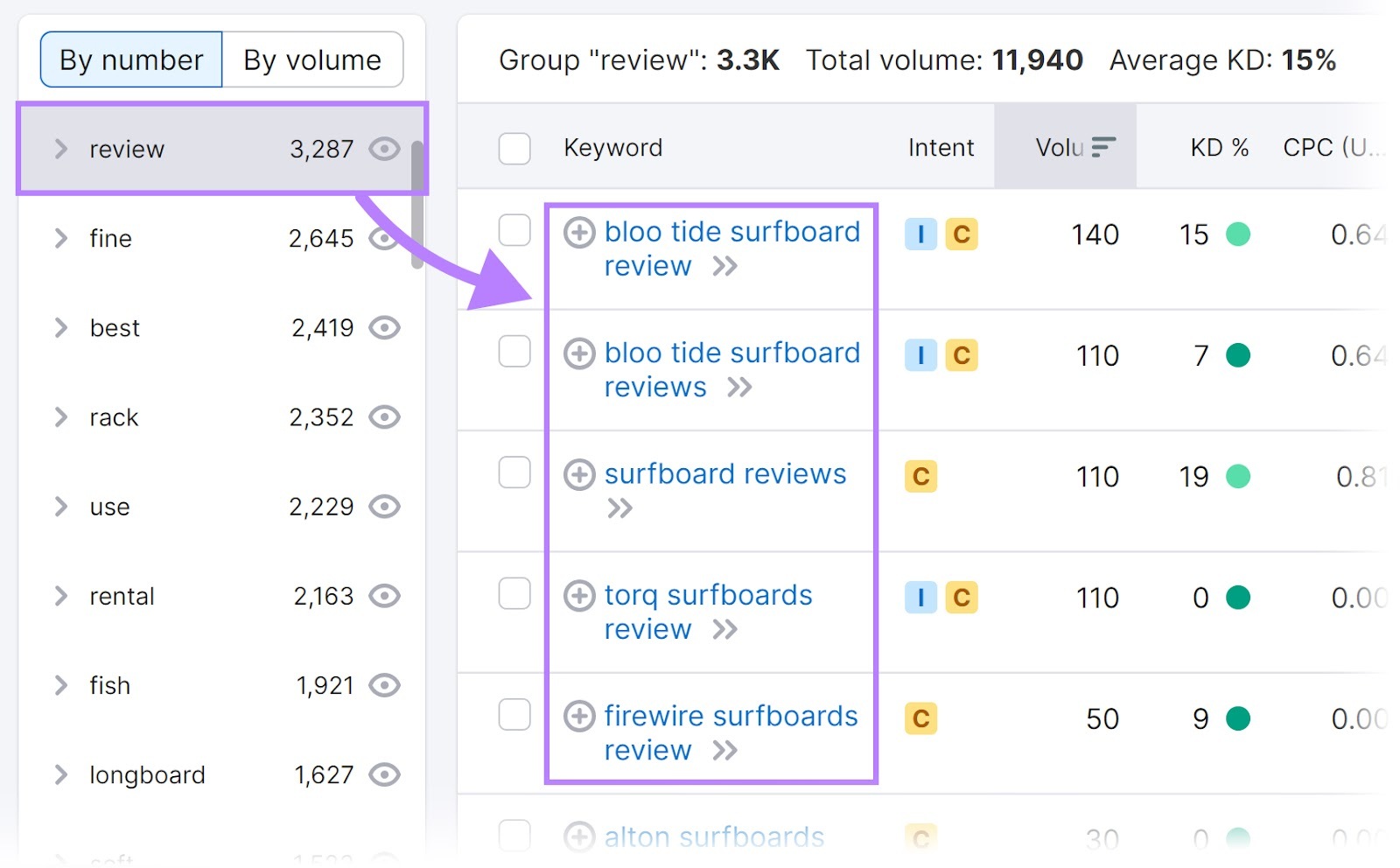Hide the 'best' group with eye icon
Viewport: 1400px width, 868px height.
coord(384,327)
